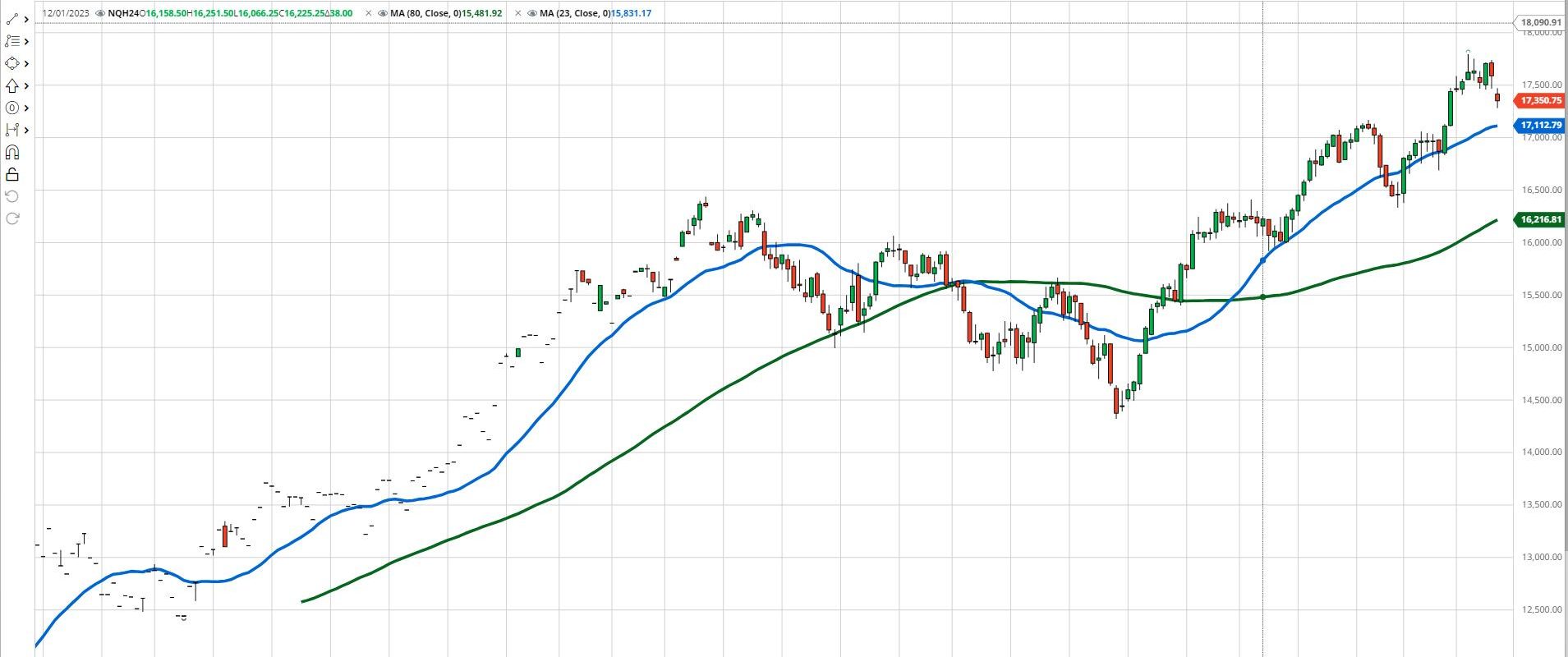This screenshot has width=1568, height=657.
Task: Expand the shape tools flyout arrow
Action: point(27,63)
